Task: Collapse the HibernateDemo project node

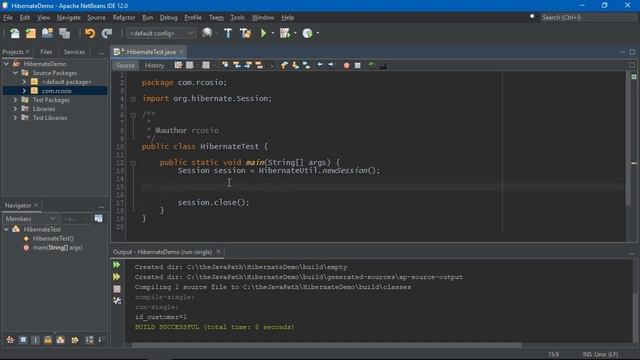Action: (6, 64)
